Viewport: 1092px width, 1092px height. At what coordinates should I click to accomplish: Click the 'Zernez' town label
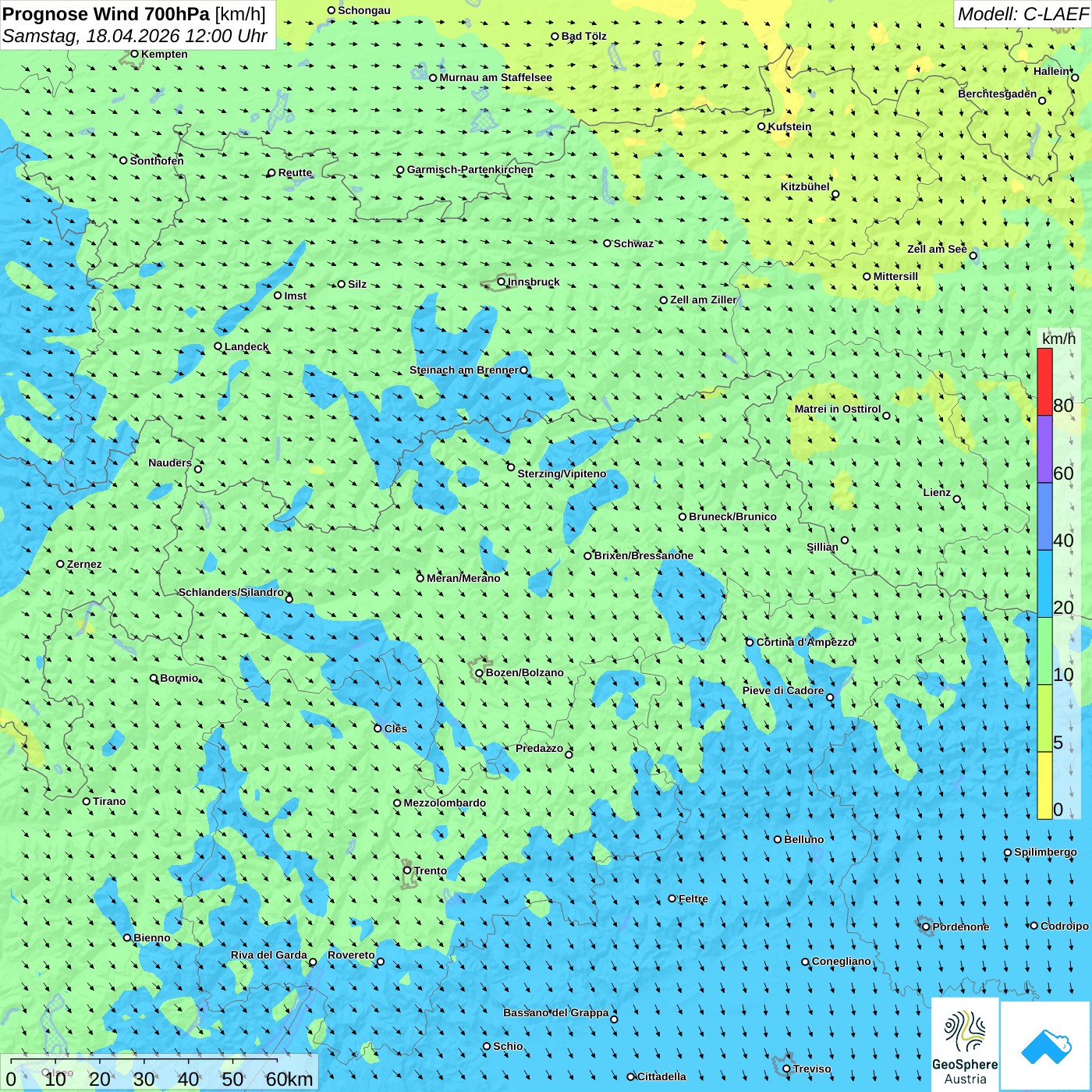pyautogui.click(x=84, y=564)
